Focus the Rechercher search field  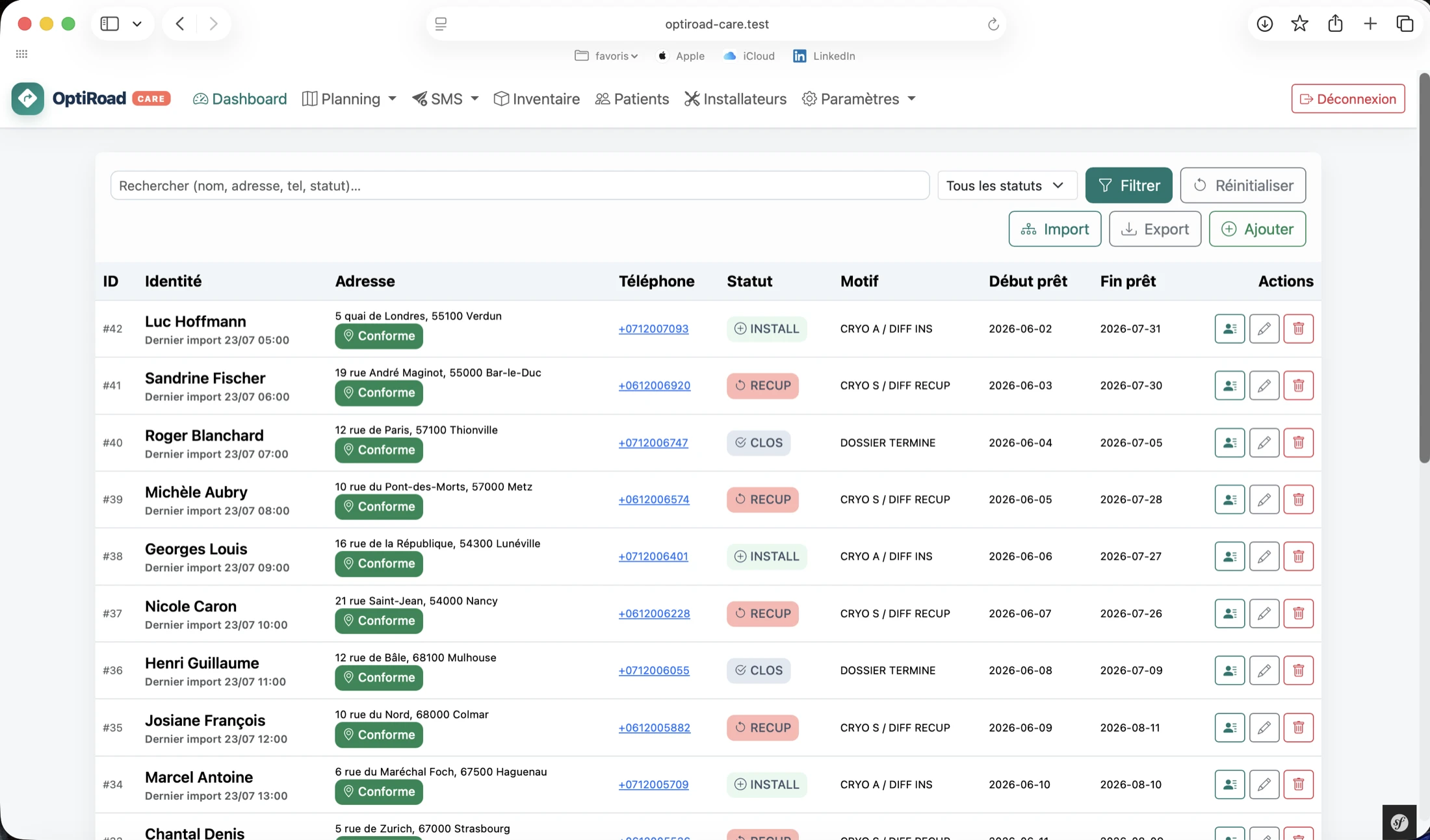[520, 186]
